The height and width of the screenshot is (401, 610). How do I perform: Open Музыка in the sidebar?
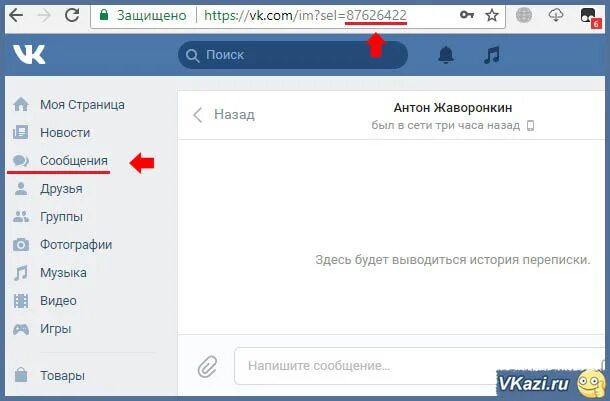click(63, 273)
